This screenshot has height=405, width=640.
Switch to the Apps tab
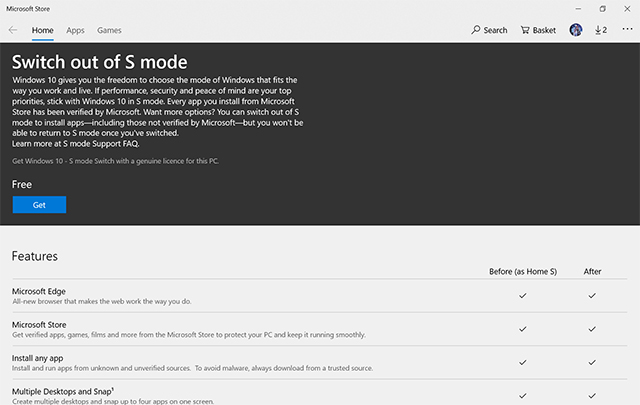click(x=75, y=30)
